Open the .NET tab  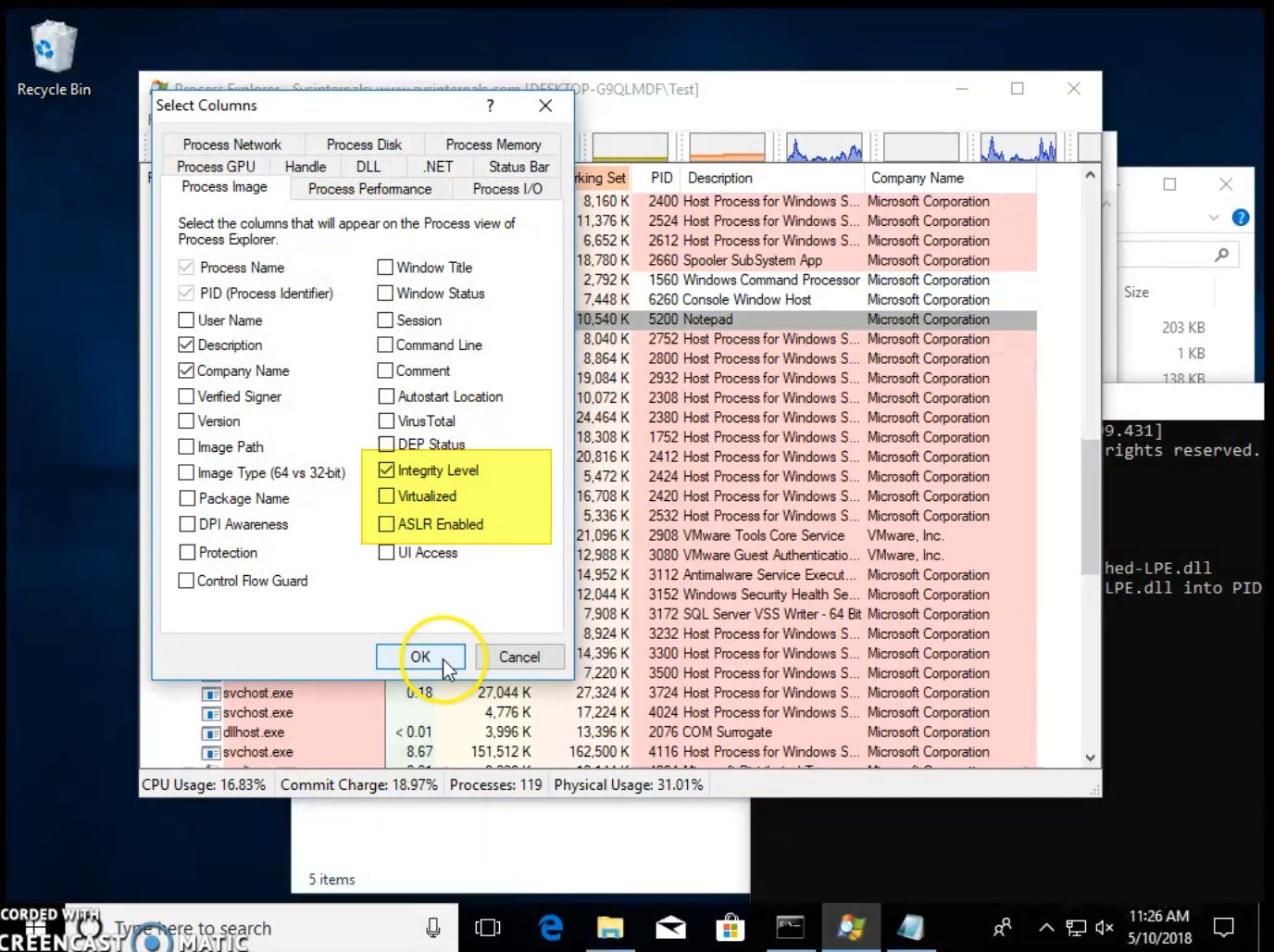coord(438,167)
